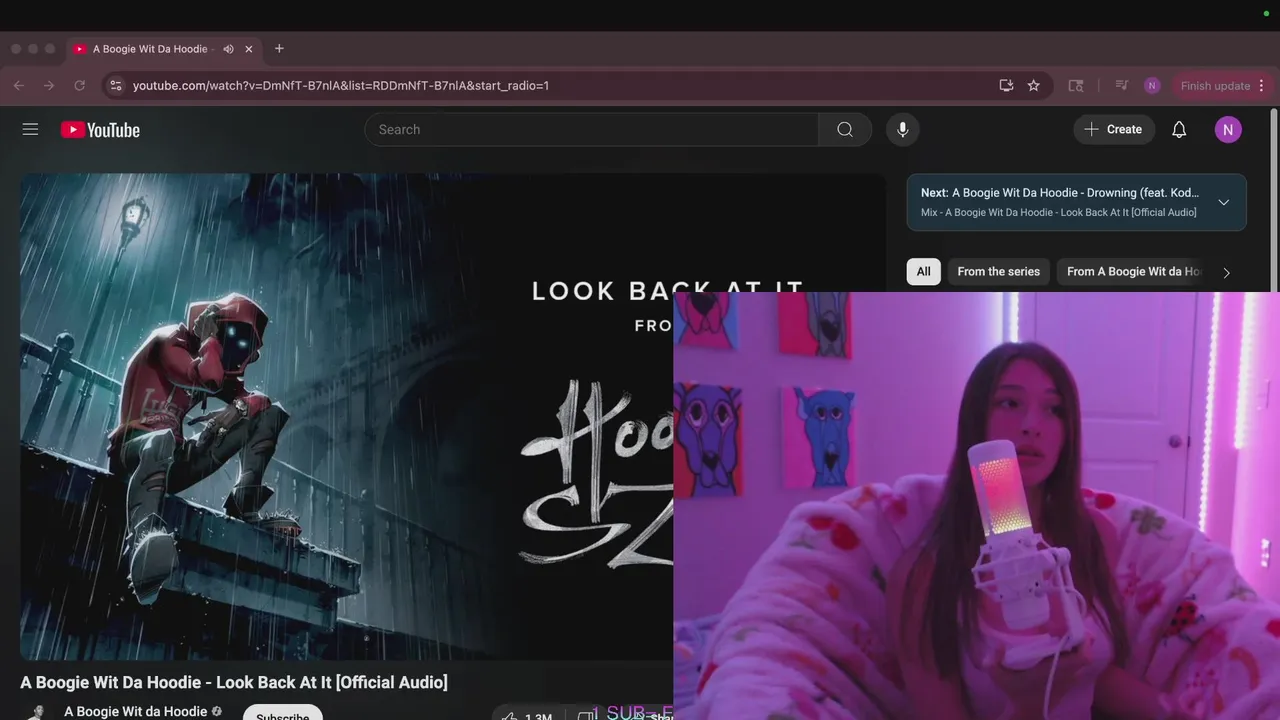Click the video title text

(x=234, y=682)
